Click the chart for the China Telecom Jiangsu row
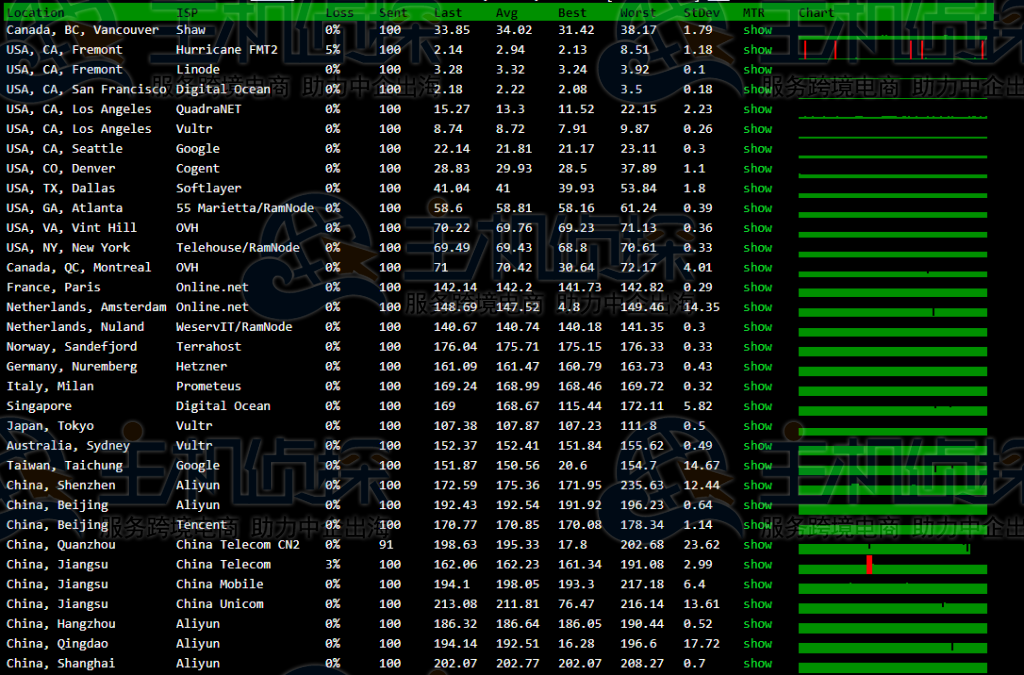1024x675 pixels. click(x=892, y=565)
